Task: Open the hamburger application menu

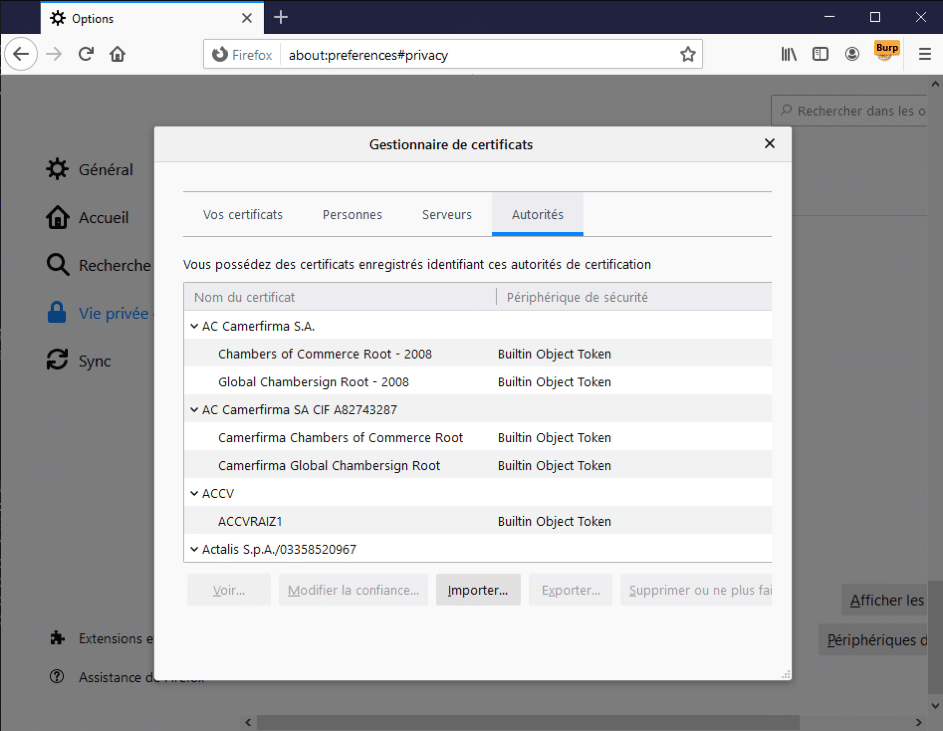Action: 924,54
